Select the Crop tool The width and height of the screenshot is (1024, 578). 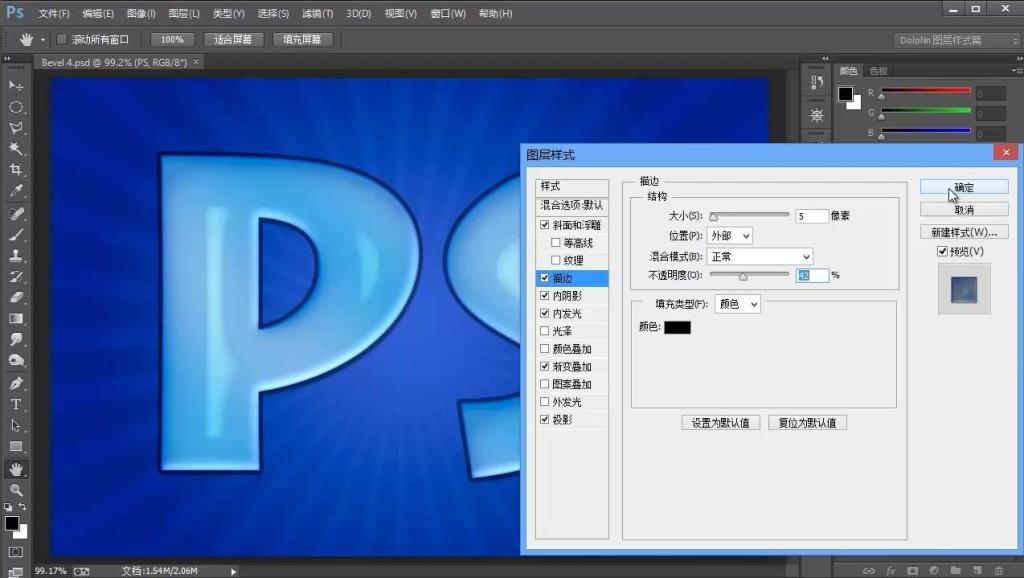point(16,169)
